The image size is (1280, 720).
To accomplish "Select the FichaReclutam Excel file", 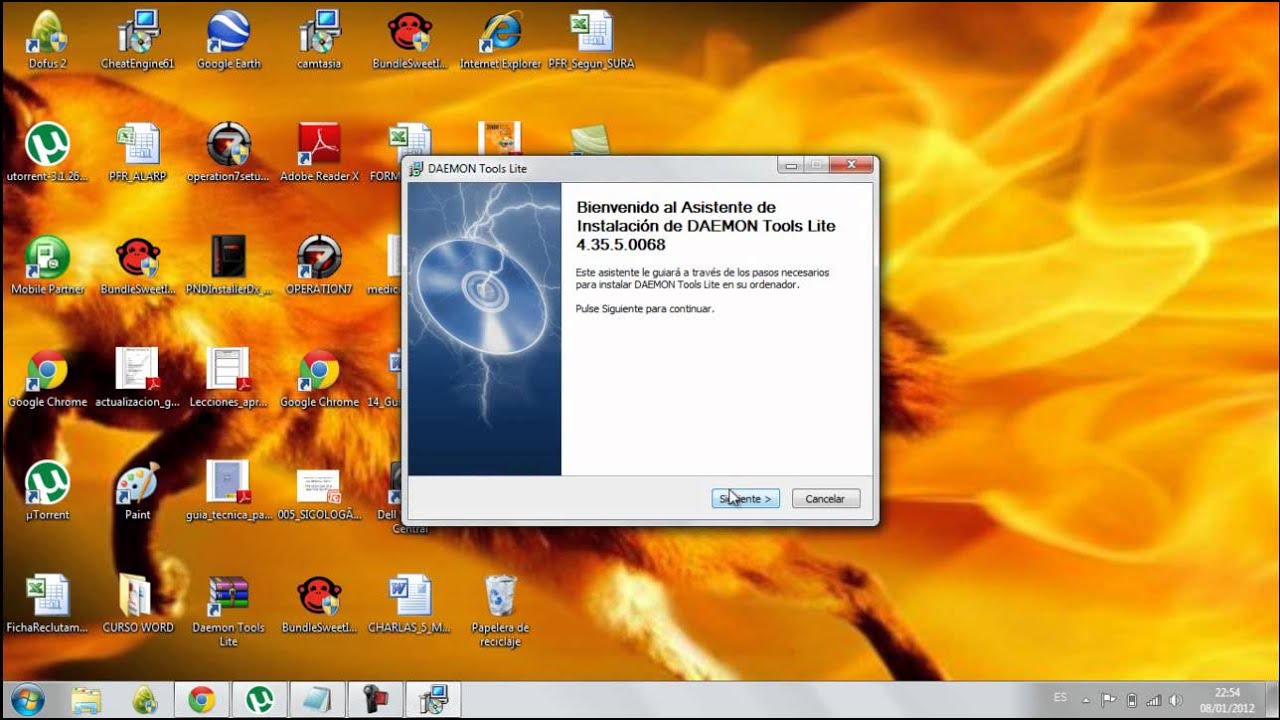I will tap(47, 604).
